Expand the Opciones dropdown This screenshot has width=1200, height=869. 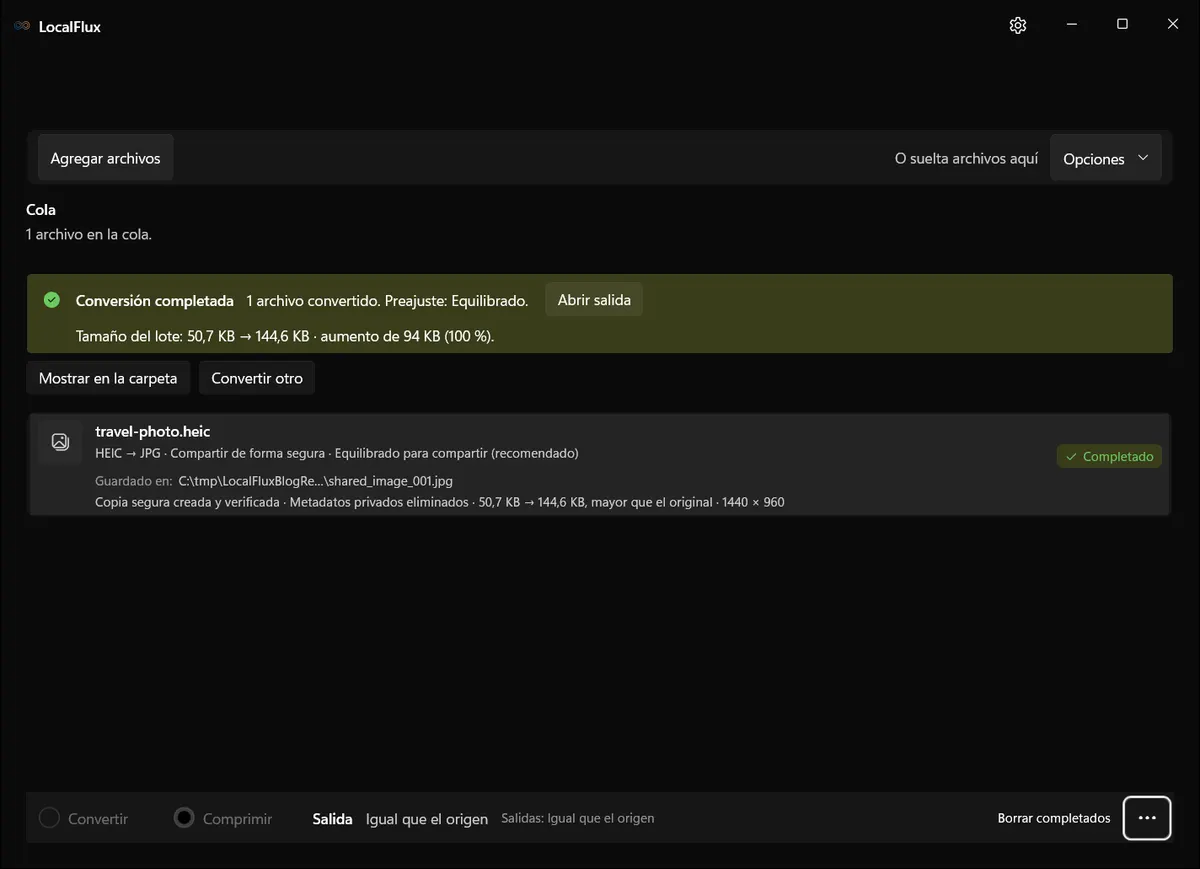(x=1106, y=158)
